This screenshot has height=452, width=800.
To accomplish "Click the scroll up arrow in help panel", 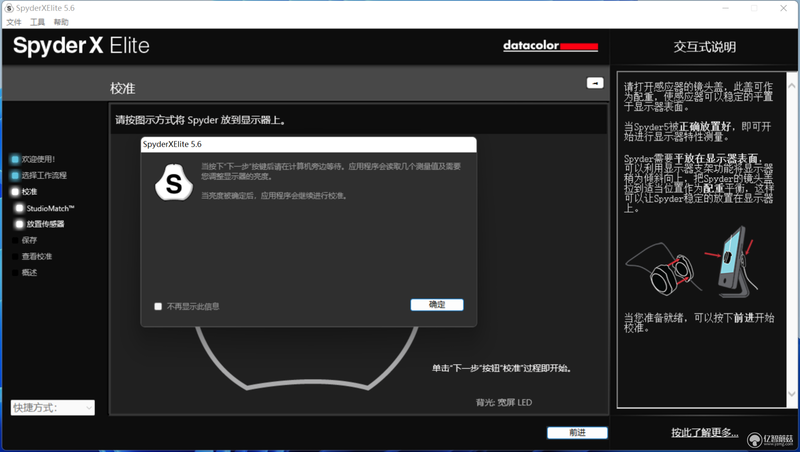I will tap(791, 86).
